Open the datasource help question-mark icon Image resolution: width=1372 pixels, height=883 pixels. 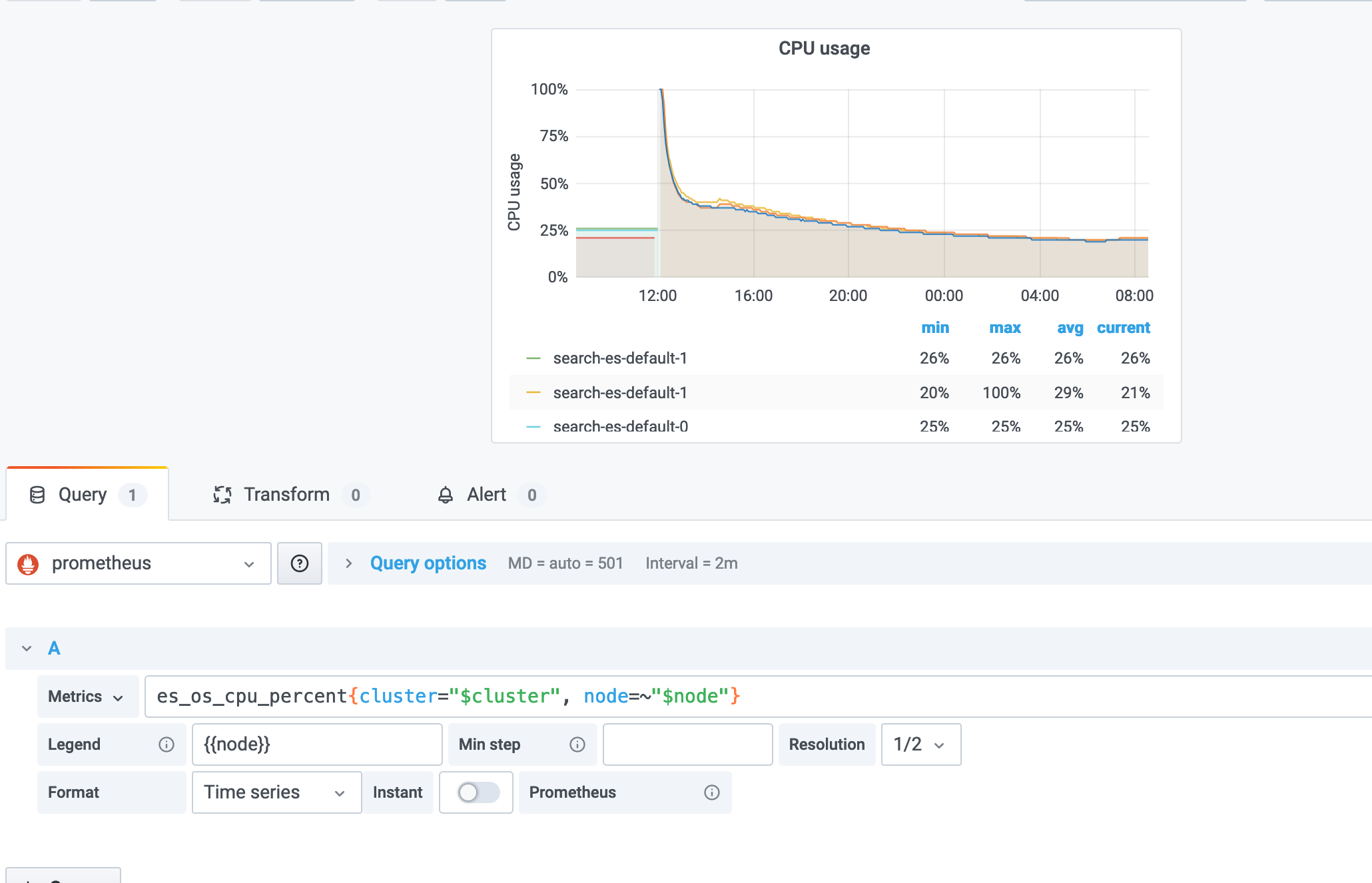click(300, 564)
